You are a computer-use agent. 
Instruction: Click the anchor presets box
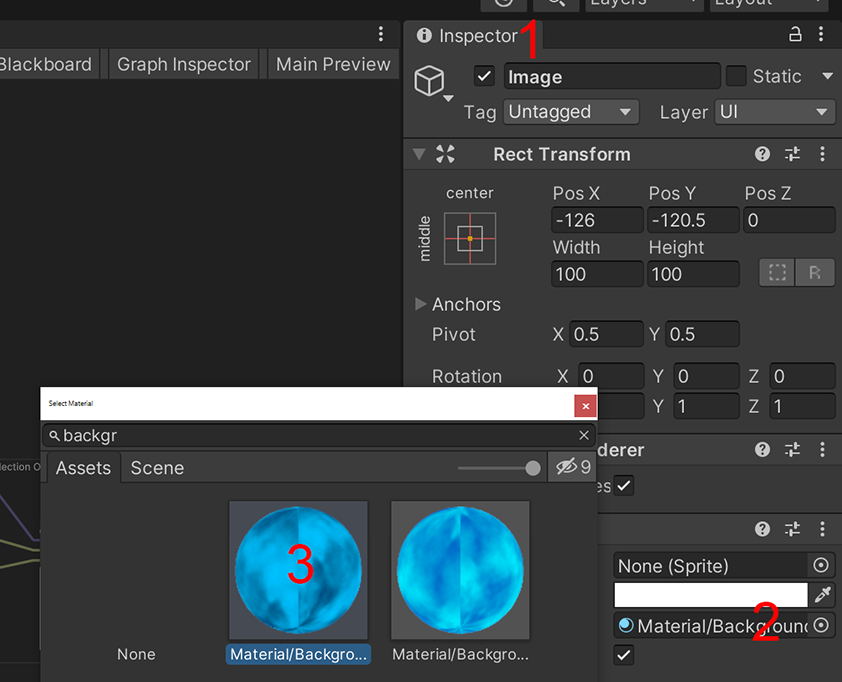470,238
